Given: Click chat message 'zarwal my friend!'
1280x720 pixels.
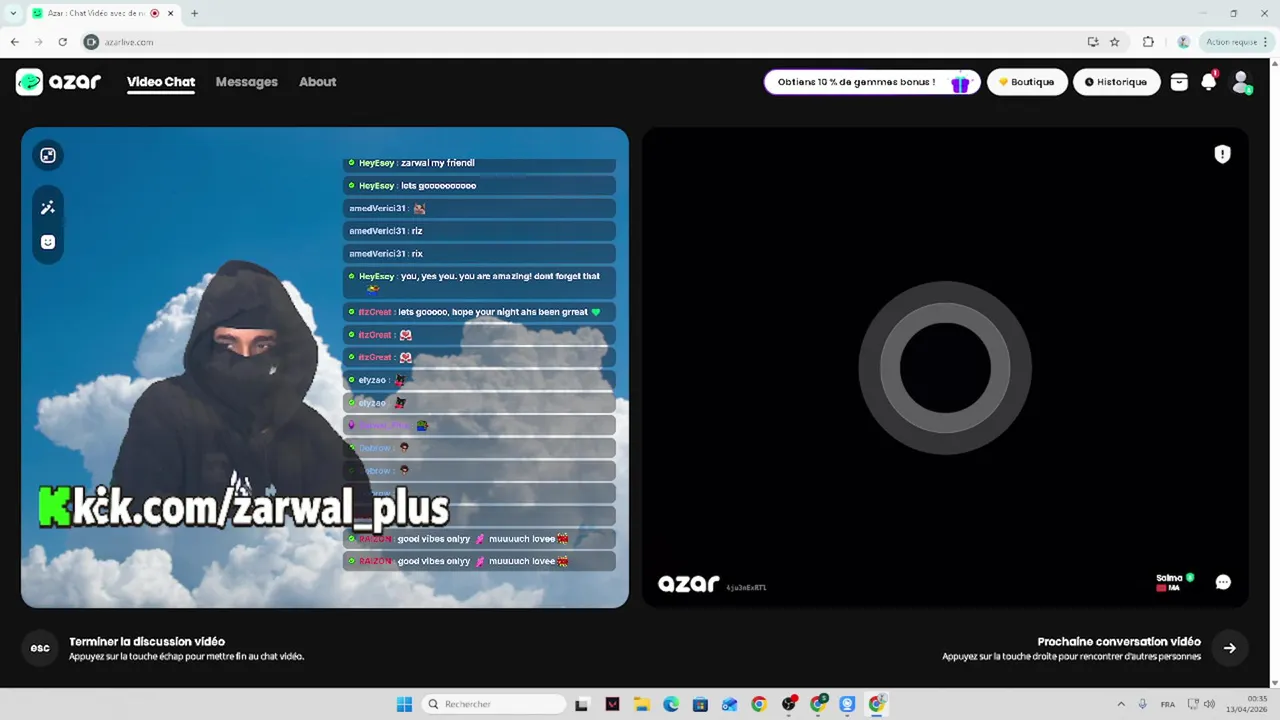Looking at the screenshot, I should 438,163.
